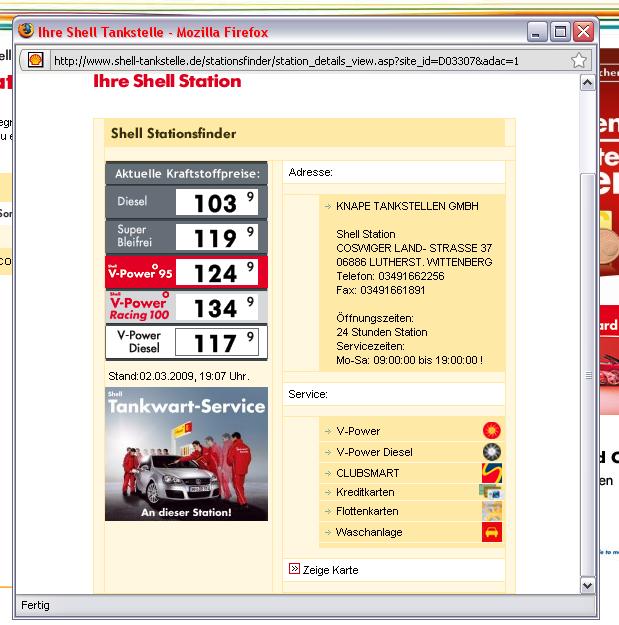Click the Fertig status bar text

(35, 605)
